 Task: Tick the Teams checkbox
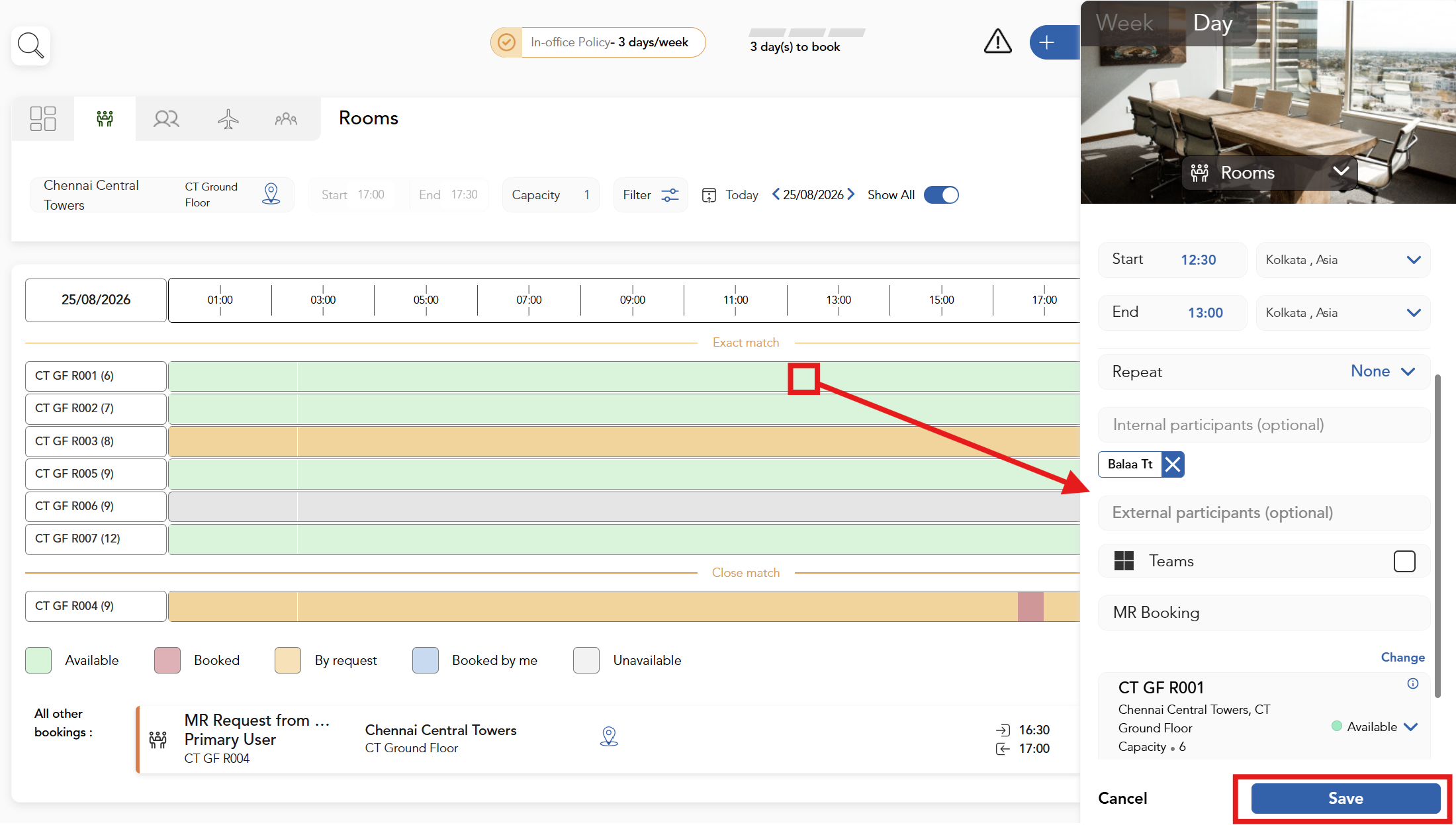click(x=1404, y=561)
